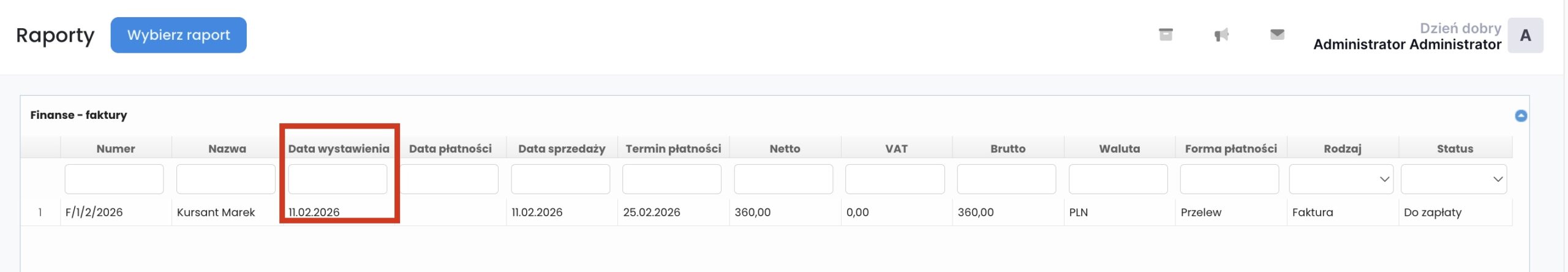Open the Rodzaj filter dropdown
1568x272 pixels.
click(x=1341, y=179)
